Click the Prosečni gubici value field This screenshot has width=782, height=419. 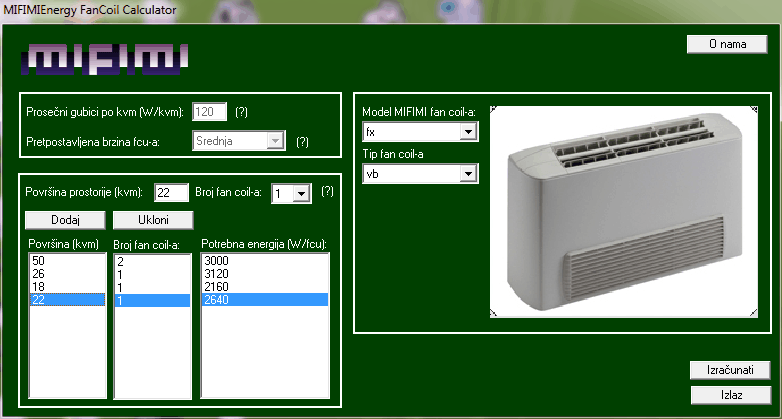point(210,112)
